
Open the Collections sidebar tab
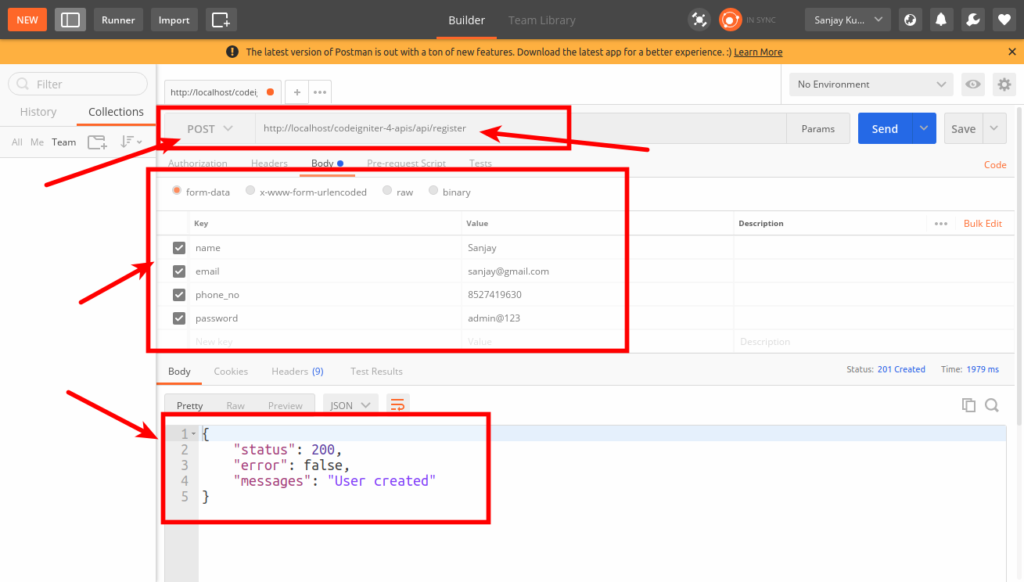pos(116,112)
